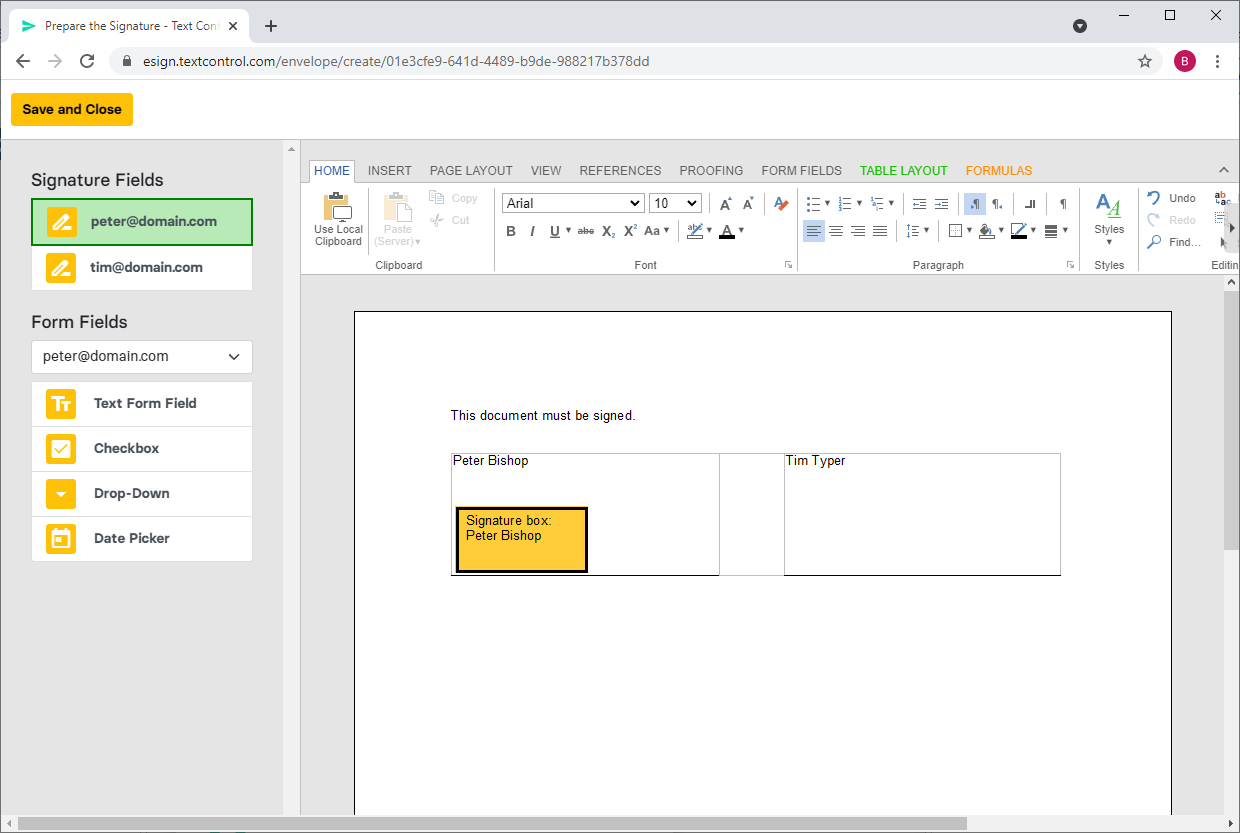Expand the peter@domain.com form fields dropdown
The height and width of the screenshot is (833, 1240).
pos(142,357)
